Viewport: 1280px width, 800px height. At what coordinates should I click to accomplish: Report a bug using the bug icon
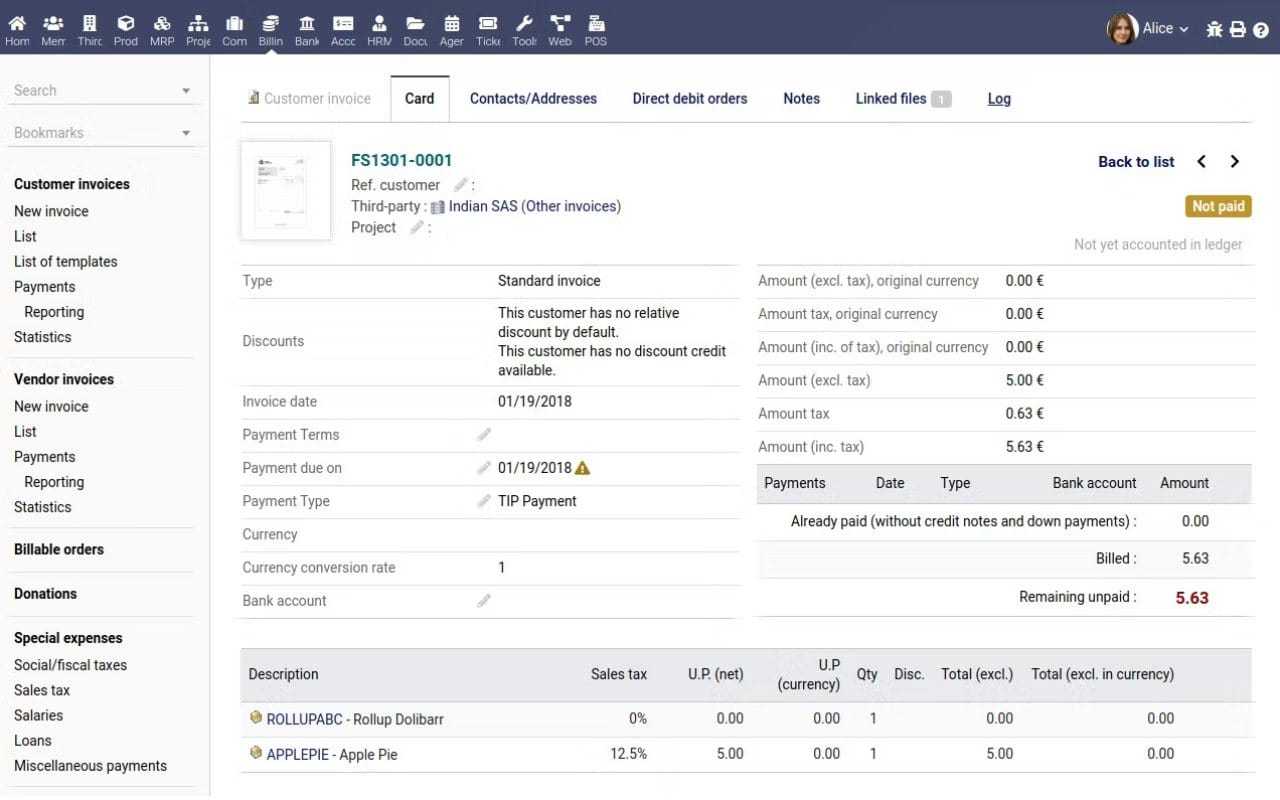pos(1213,29)
